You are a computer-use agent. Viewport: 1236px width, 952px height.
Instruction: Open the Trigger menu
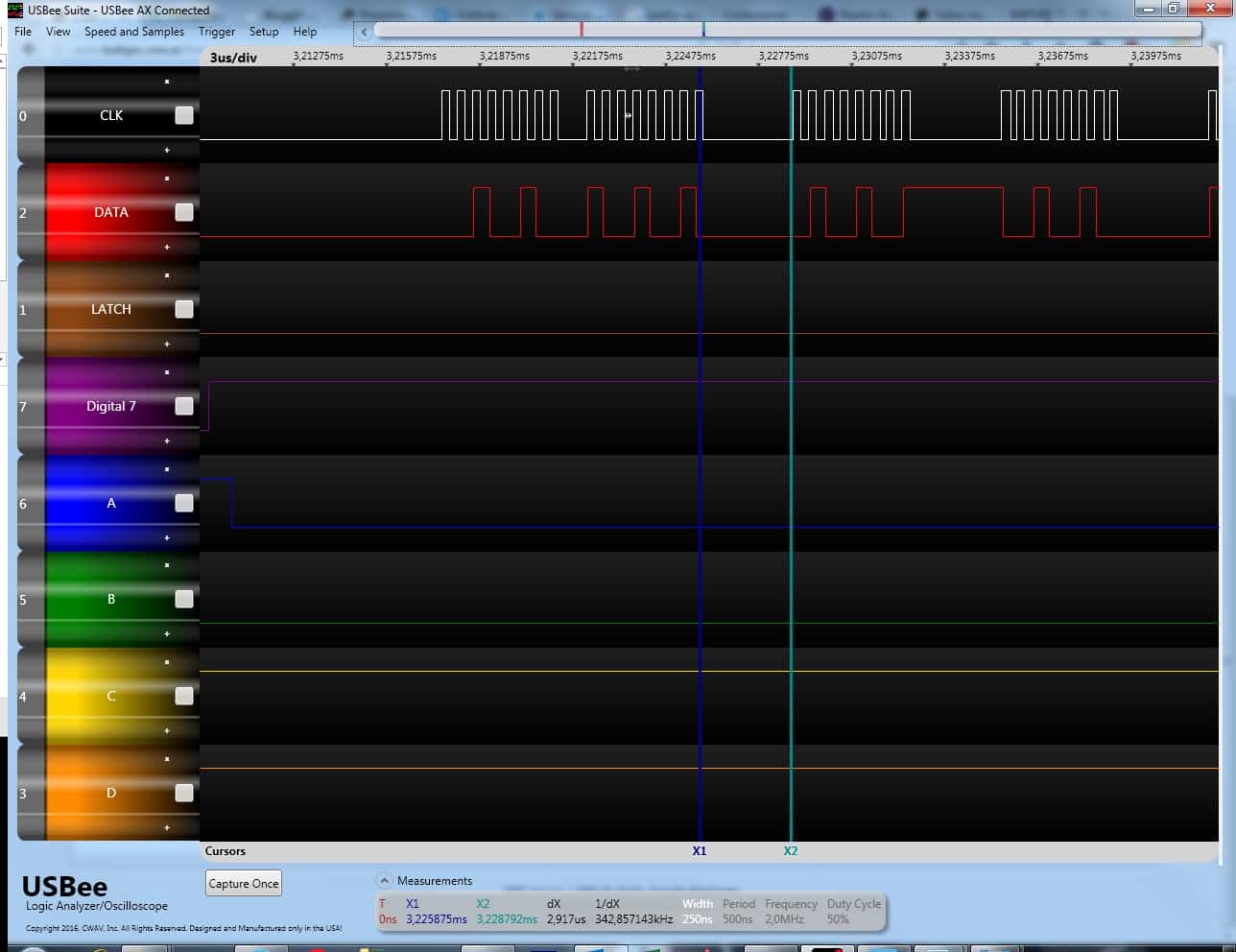217,32
